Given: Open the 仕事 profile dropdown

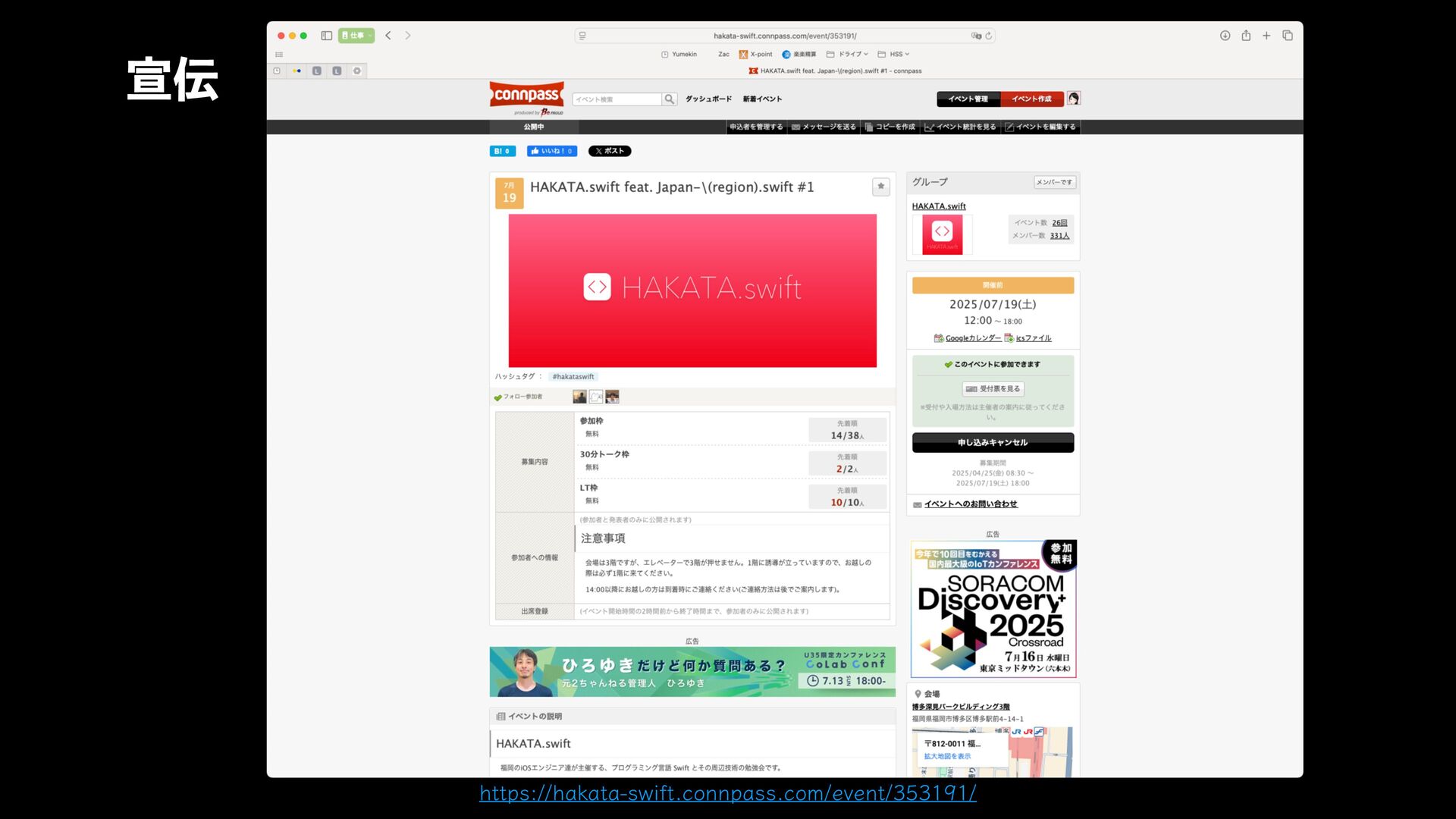Looking at the screenshot, I should (x=356, y=36).
